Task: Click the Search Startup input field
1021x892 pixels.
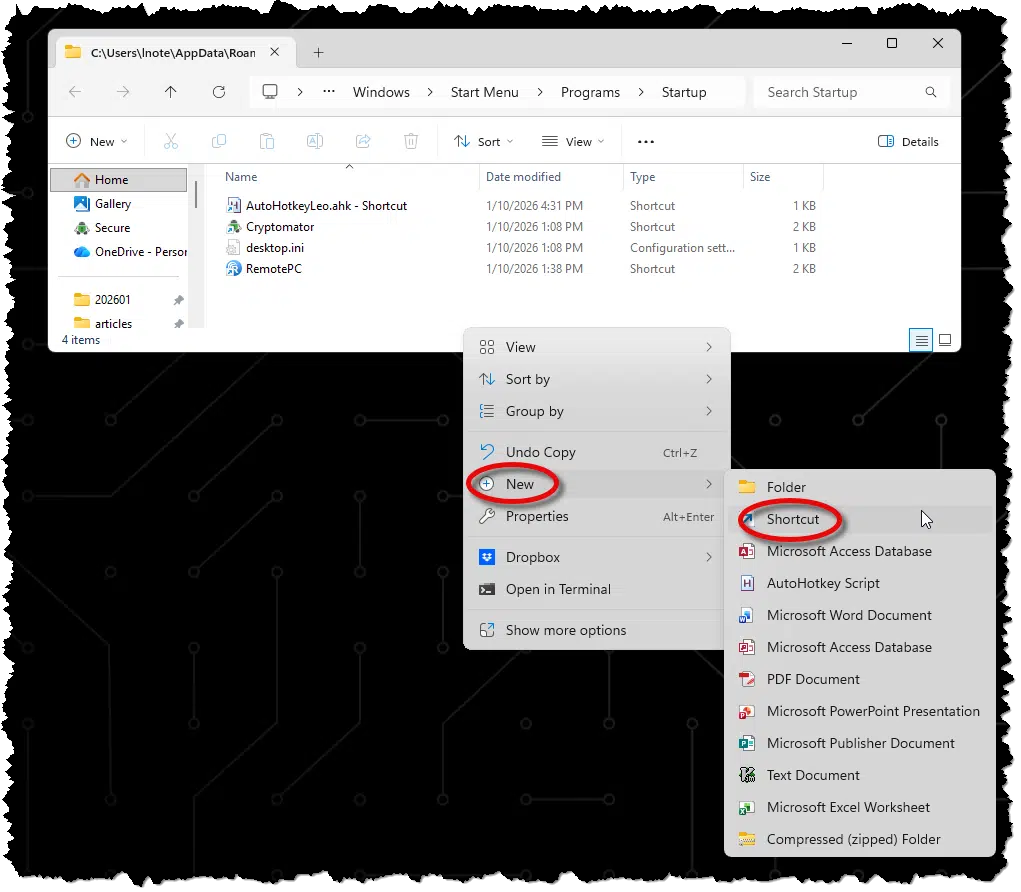Action: (x=840, y=92)
